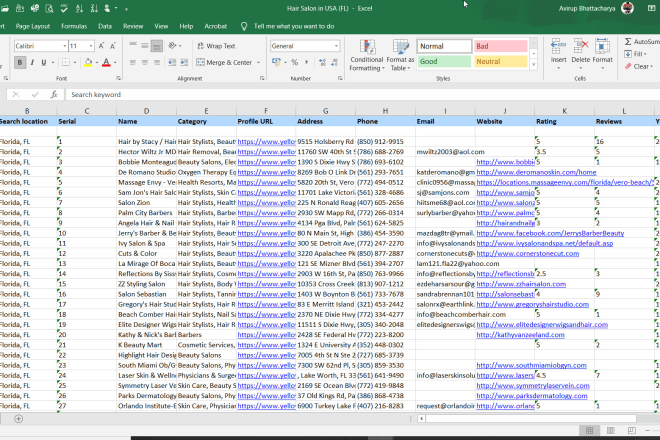This screenshot has width=660, height=440.
Task: Click the Increase Indent icon
Action: (184, 62)
